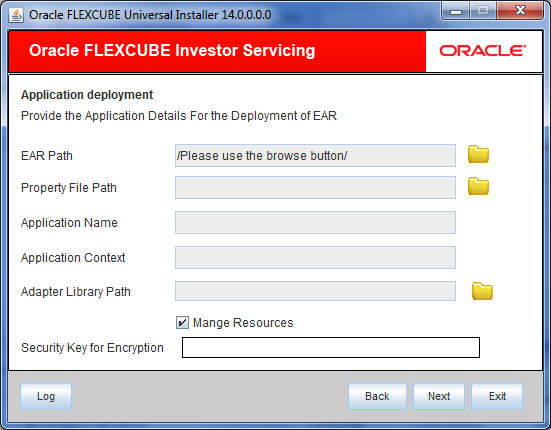Focus Security Key for Encryption field
Viewport: 551px width, 430px height.
tap(331, 347)
